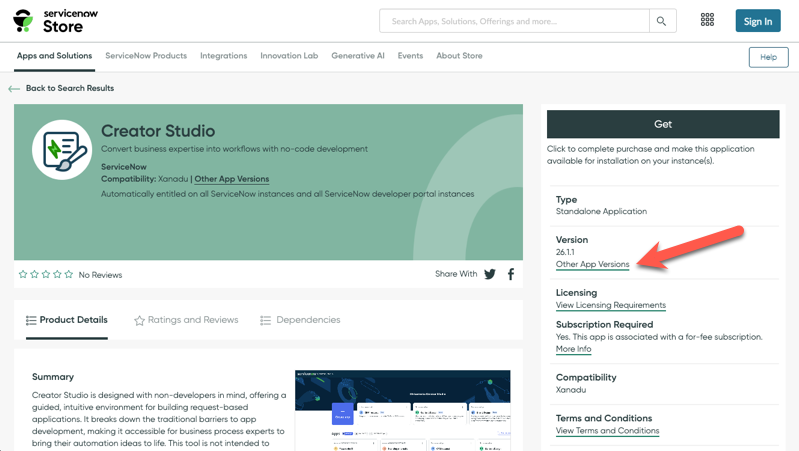Click the ServiceNow Store logo
Image resolution: width=799 pixels, height=451 pixels.
click(55, 21)
